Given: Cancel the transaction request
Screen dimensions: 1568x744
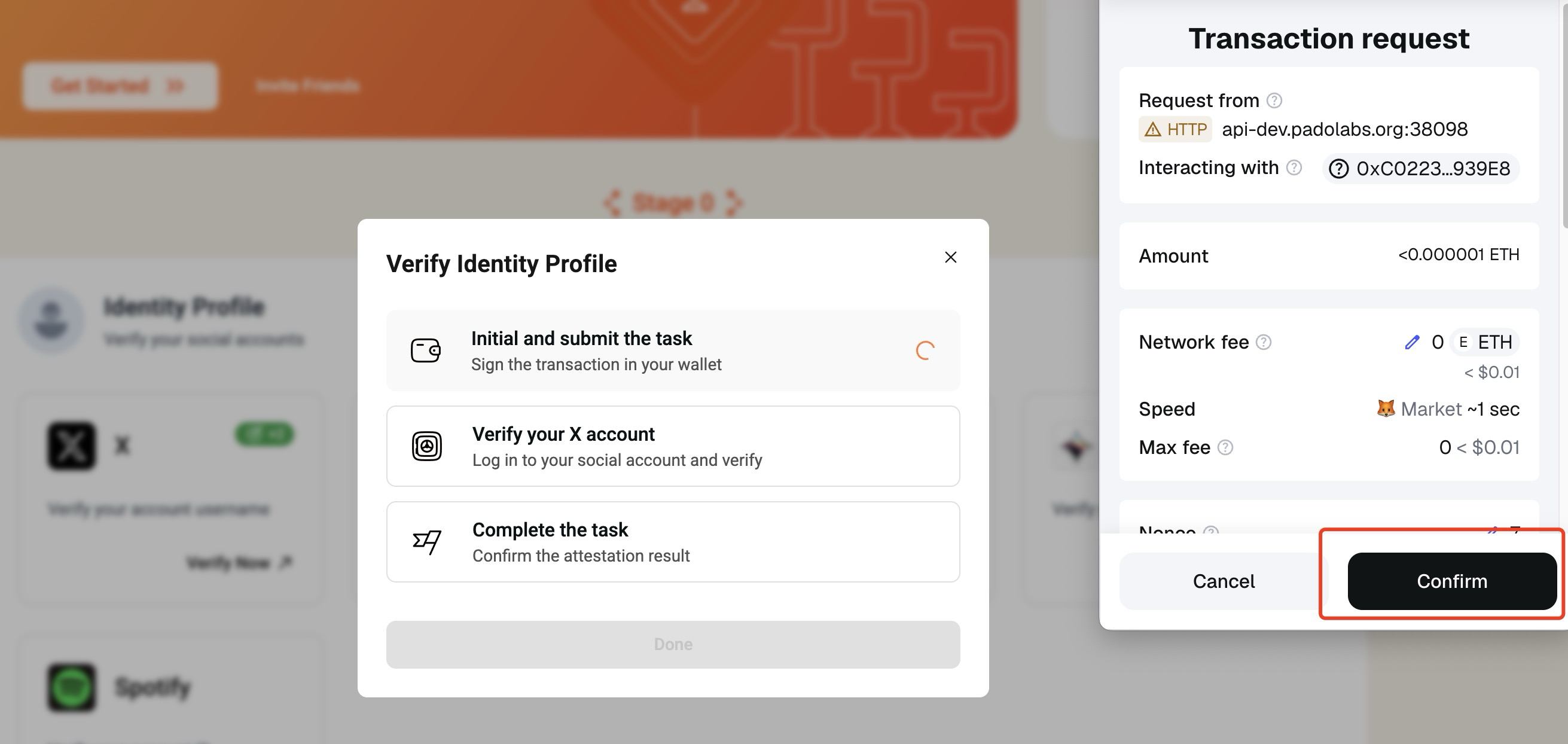Looking at the screenshot, I should coord(1223,581).
